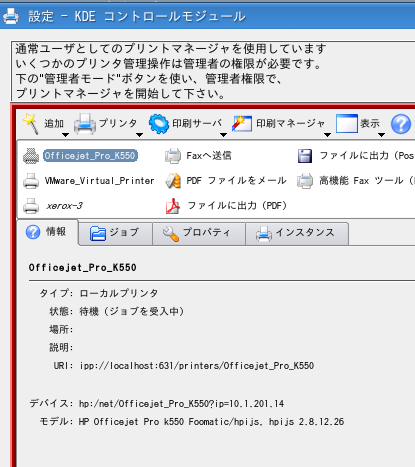Expand the プリンタ dropdown arrow

(140, 135)
